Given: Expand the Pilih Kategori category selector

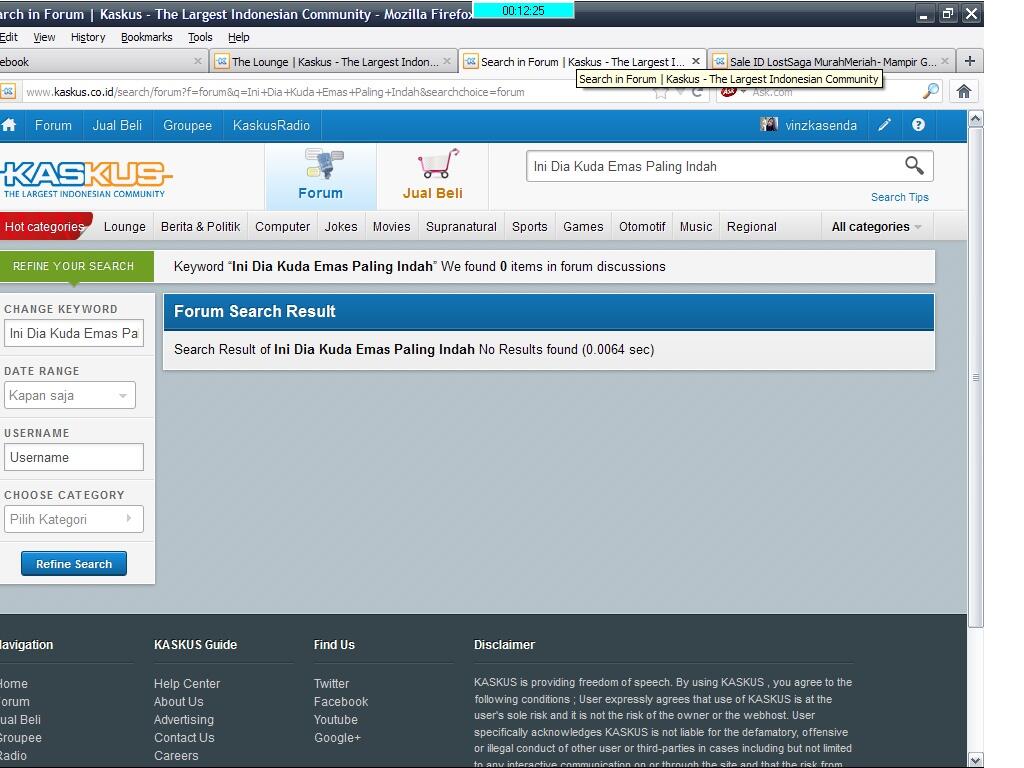Looking at the screenshot, I should (x=74, y=519).
